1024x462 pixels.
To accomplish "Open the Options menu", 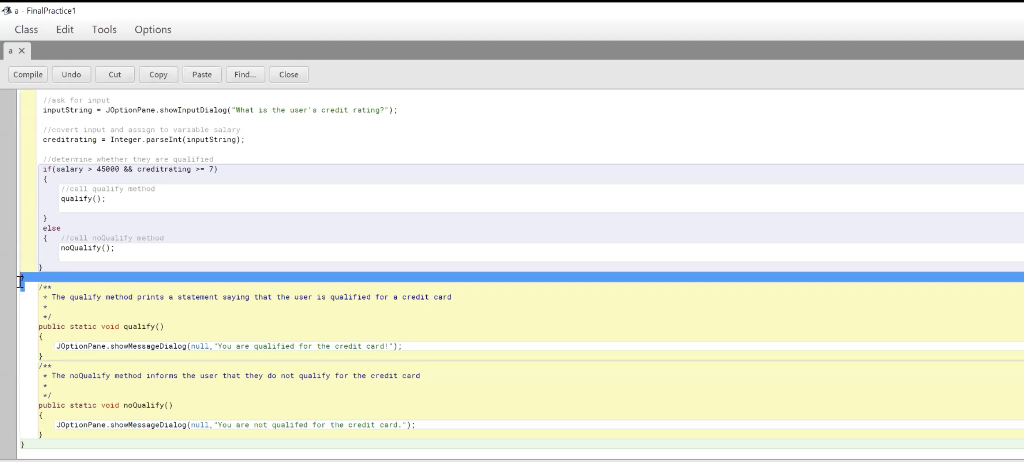I will pos(153,29).
